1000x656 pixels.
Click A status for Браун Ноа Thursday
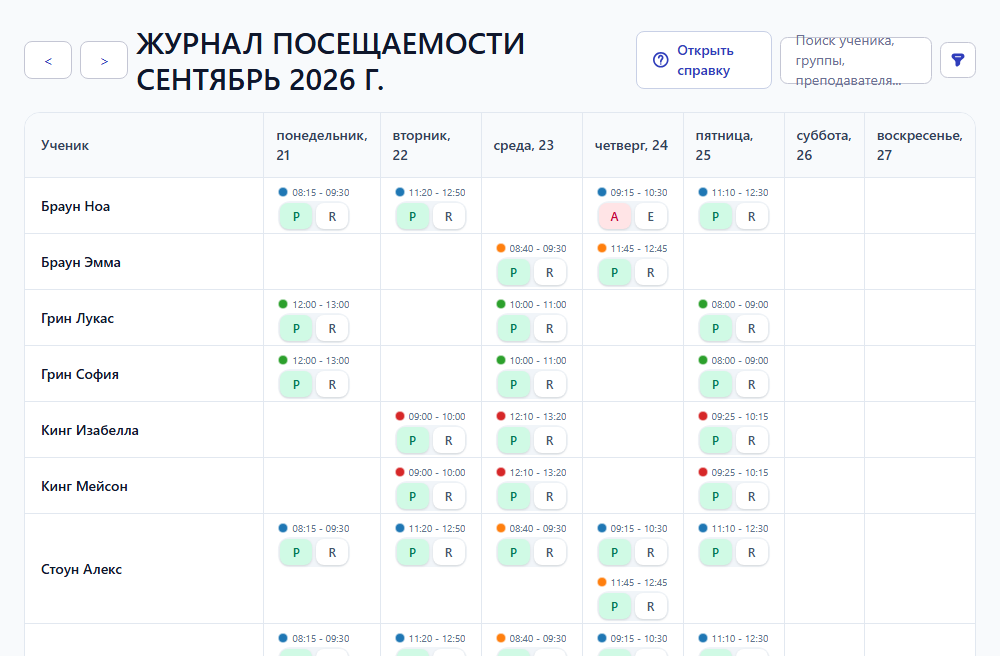click(614, 217)
